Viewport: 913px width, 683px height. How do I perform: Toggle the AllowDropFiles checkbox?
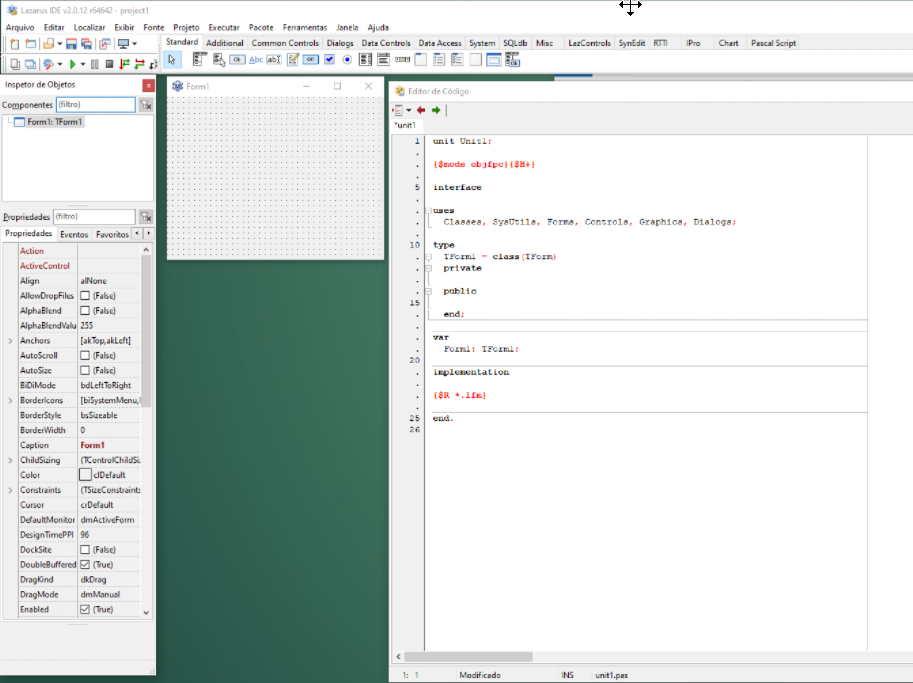85,296
